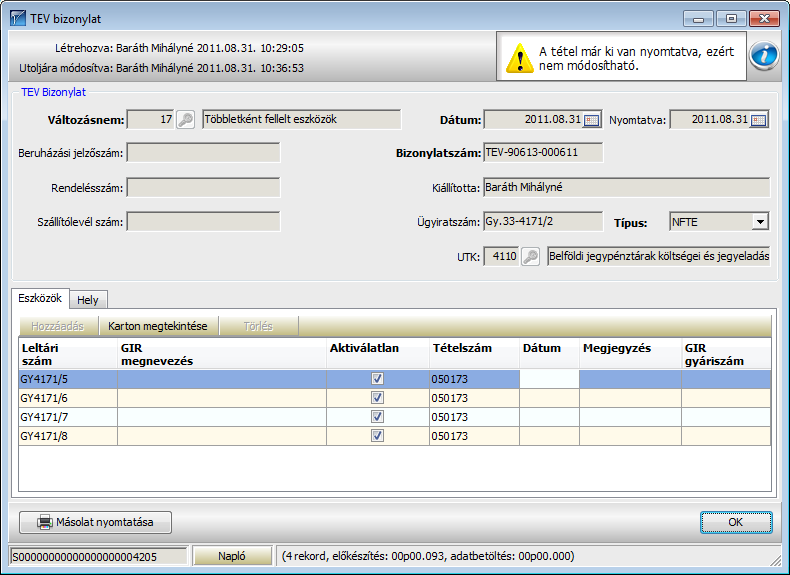The height and width of the screenshot is (575, 790).
Task: Click the yellow warning triangle icon
Action: (519, 58)
